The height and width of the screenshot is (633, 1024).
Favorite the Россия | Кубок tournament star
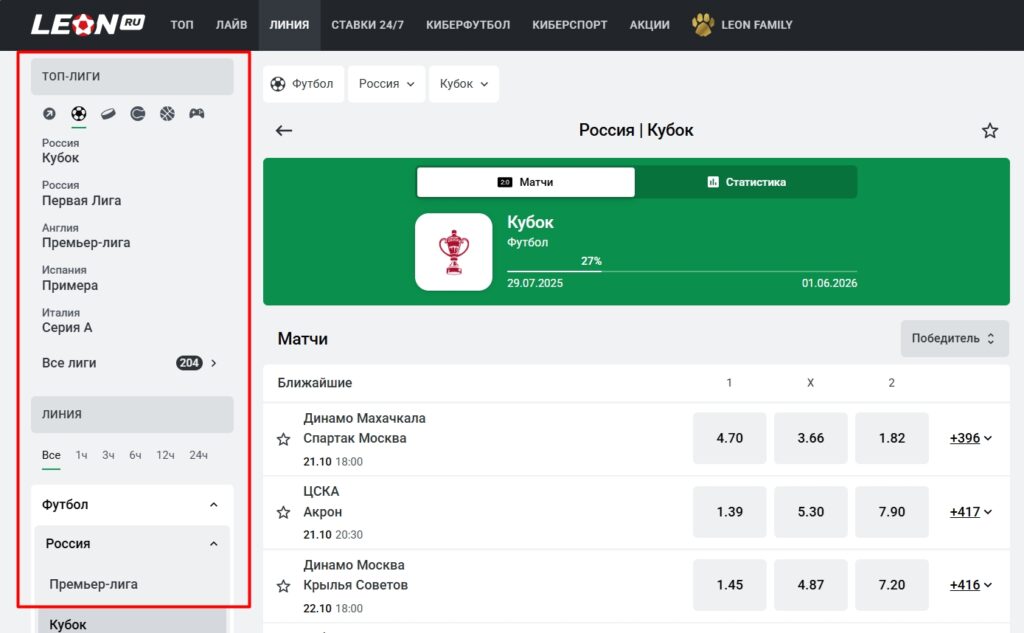[x=989, y=130]
